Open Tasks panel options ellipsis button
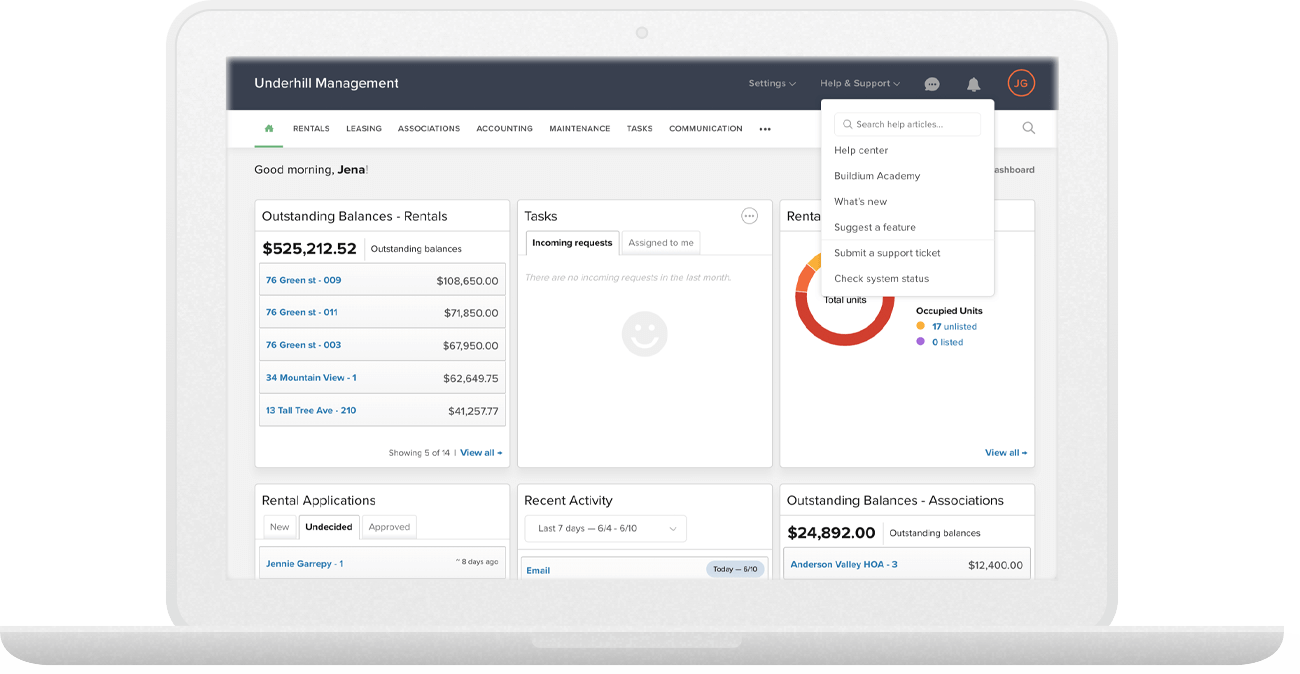 749,216
